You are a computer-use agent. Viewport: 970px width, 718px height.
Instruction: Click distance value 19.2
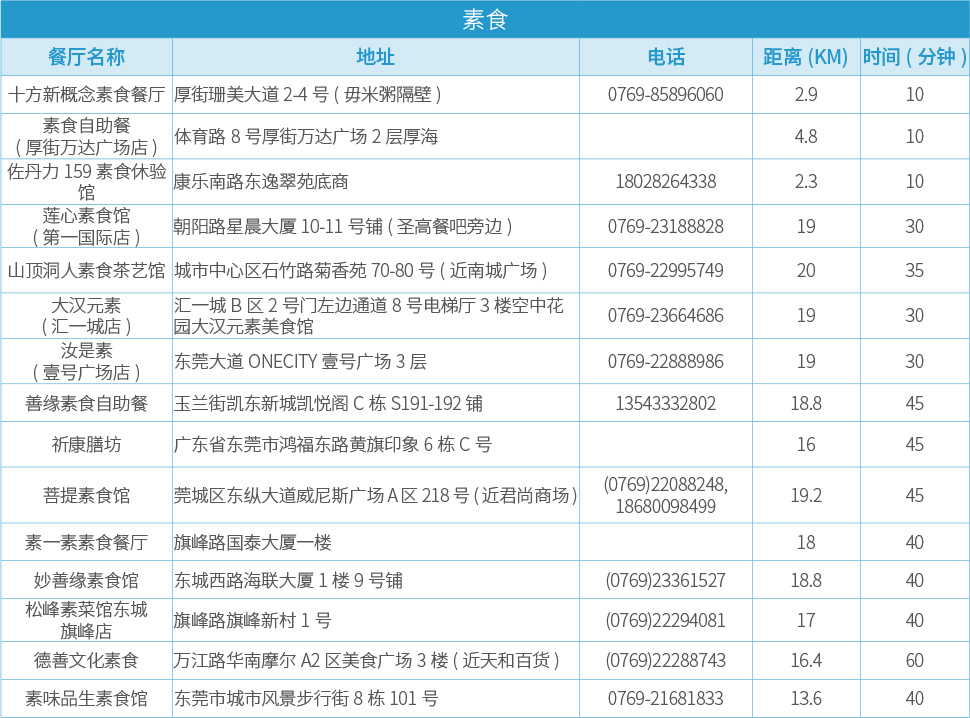806,495
